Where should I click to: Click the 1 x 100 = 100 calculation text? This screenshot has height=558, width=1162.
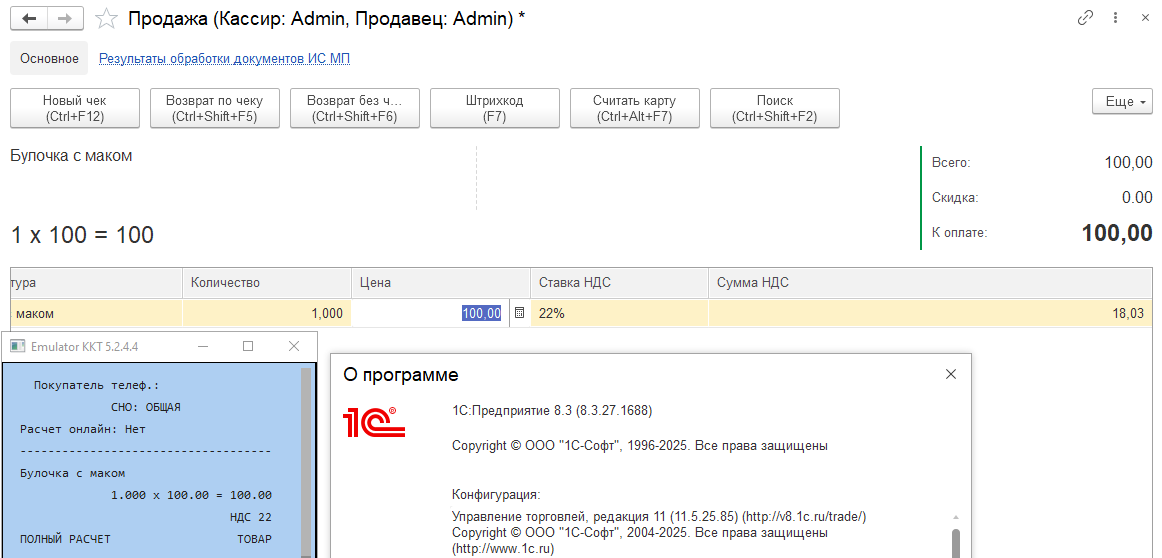82,235
